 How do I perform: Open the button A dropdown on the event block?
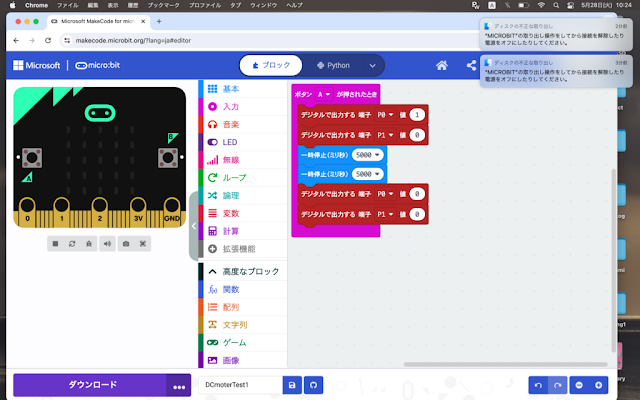pyautogui.click(x=324, y=94)
